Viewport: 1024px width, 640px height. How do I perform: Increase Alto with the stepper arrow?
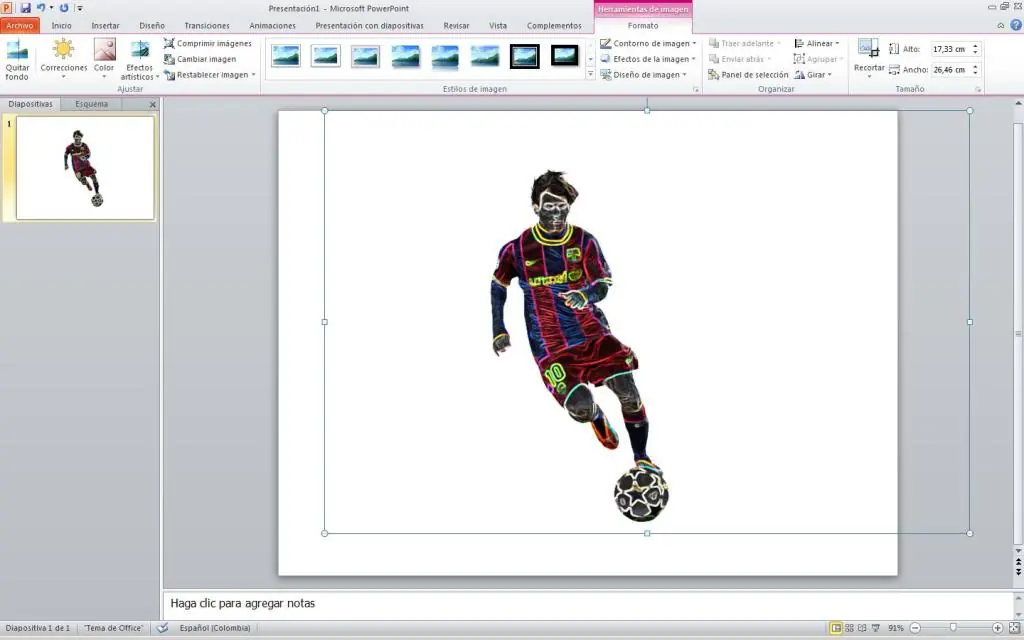(975, 46)
